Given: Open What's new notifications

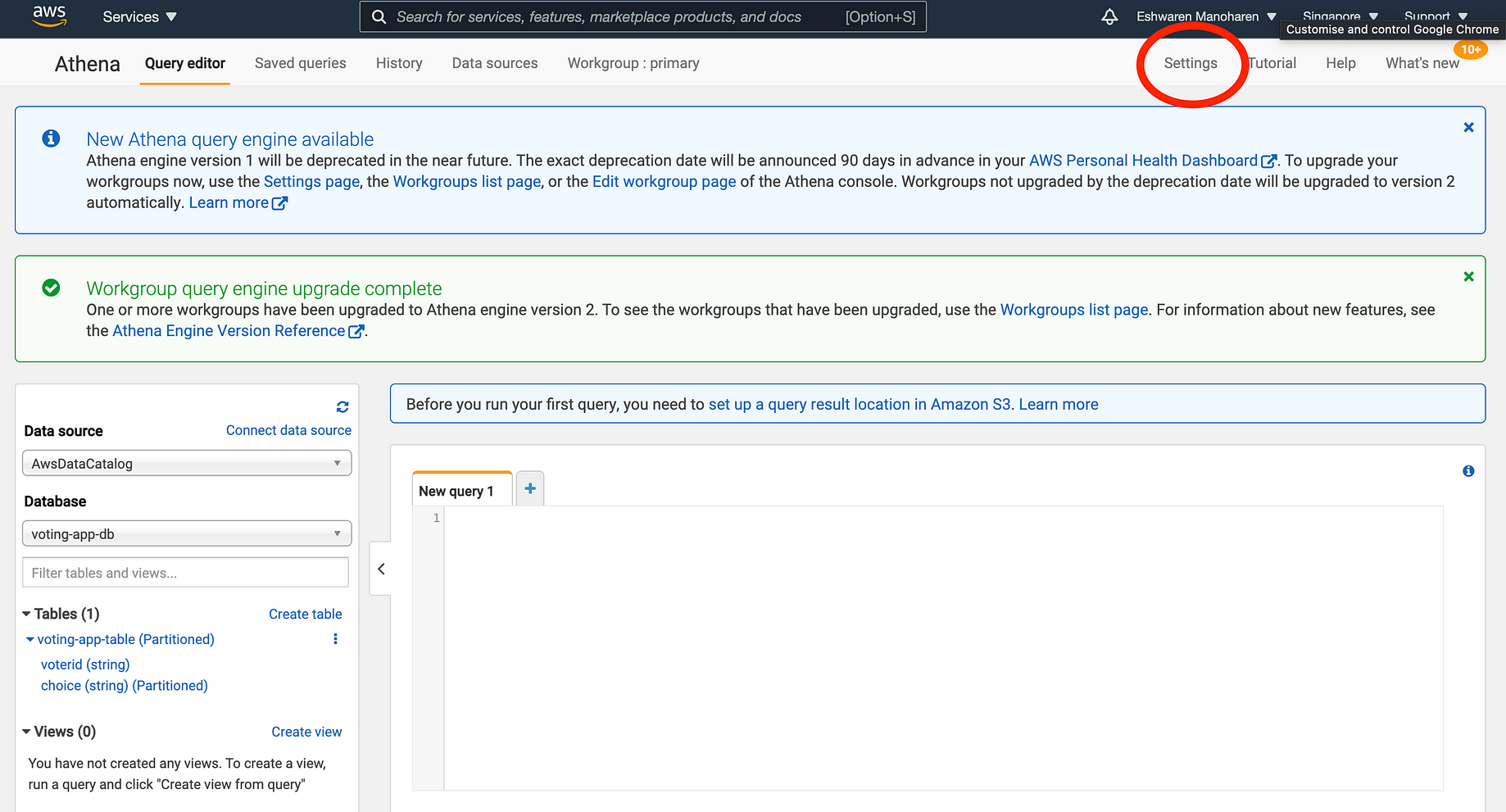Looking at the screenshot, I should 1422,63.
